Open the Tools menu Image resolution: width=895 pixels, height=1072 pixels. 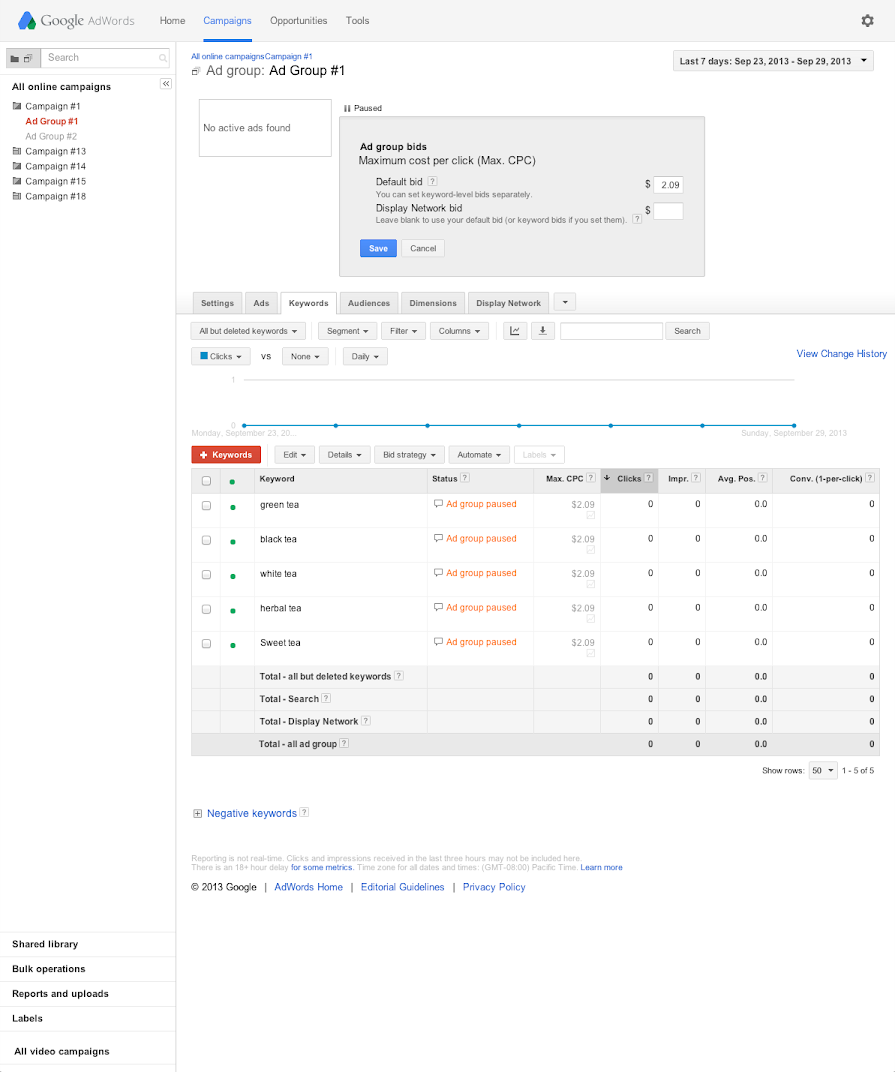(x=358, y=21)
